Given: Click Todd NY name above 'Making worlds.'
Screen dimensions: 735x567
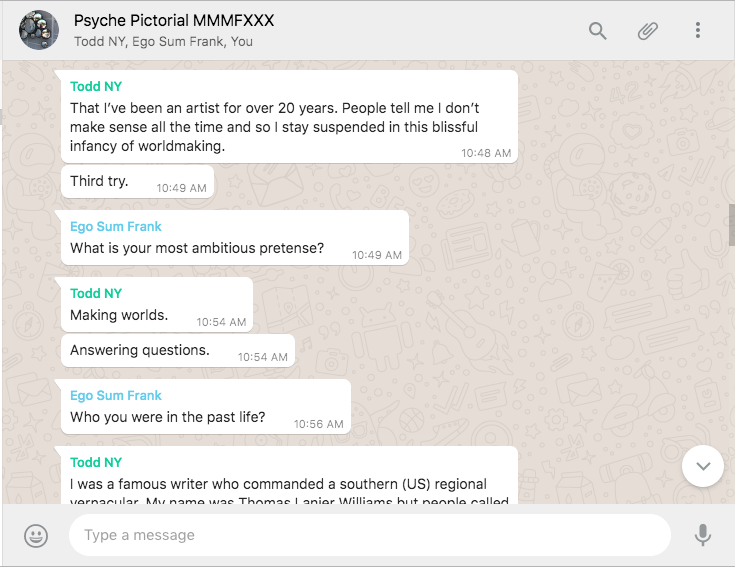Looking at the screenshot, I should click(x=96, y=293).
